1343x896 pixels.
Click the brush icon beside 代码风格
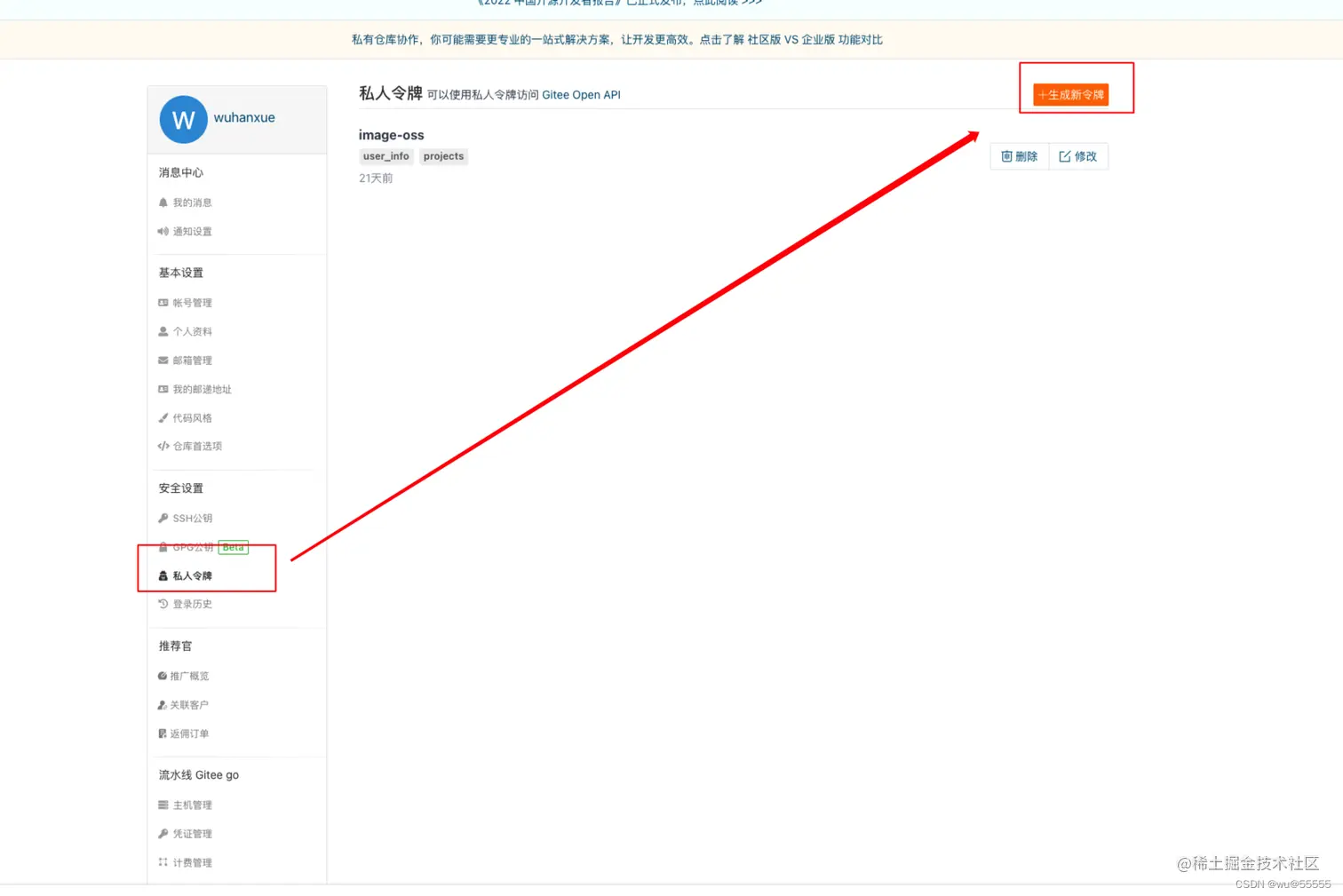(163, 417)
